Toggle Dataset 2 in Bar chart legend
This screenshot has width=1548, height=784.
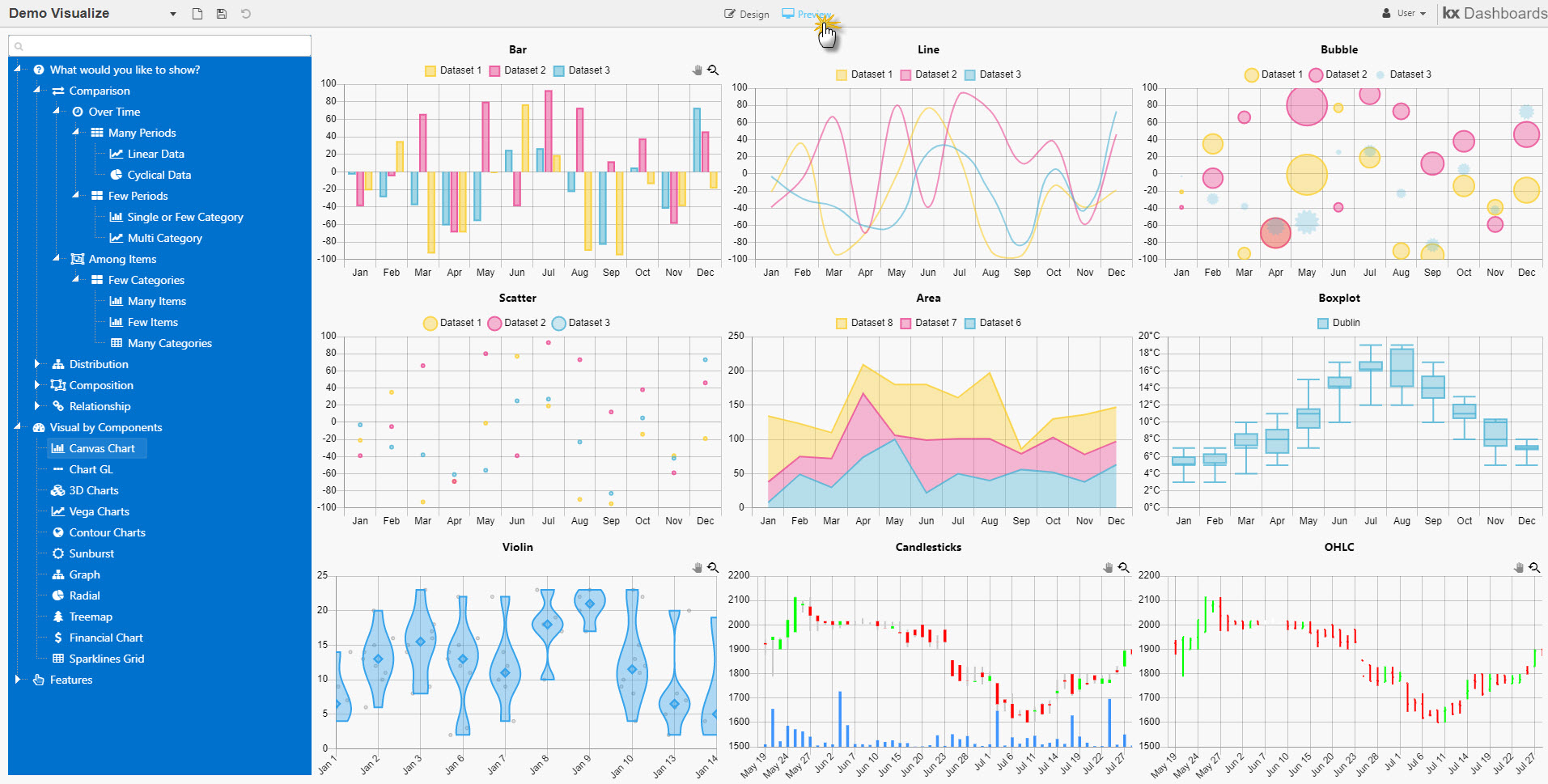click(517, 70)
